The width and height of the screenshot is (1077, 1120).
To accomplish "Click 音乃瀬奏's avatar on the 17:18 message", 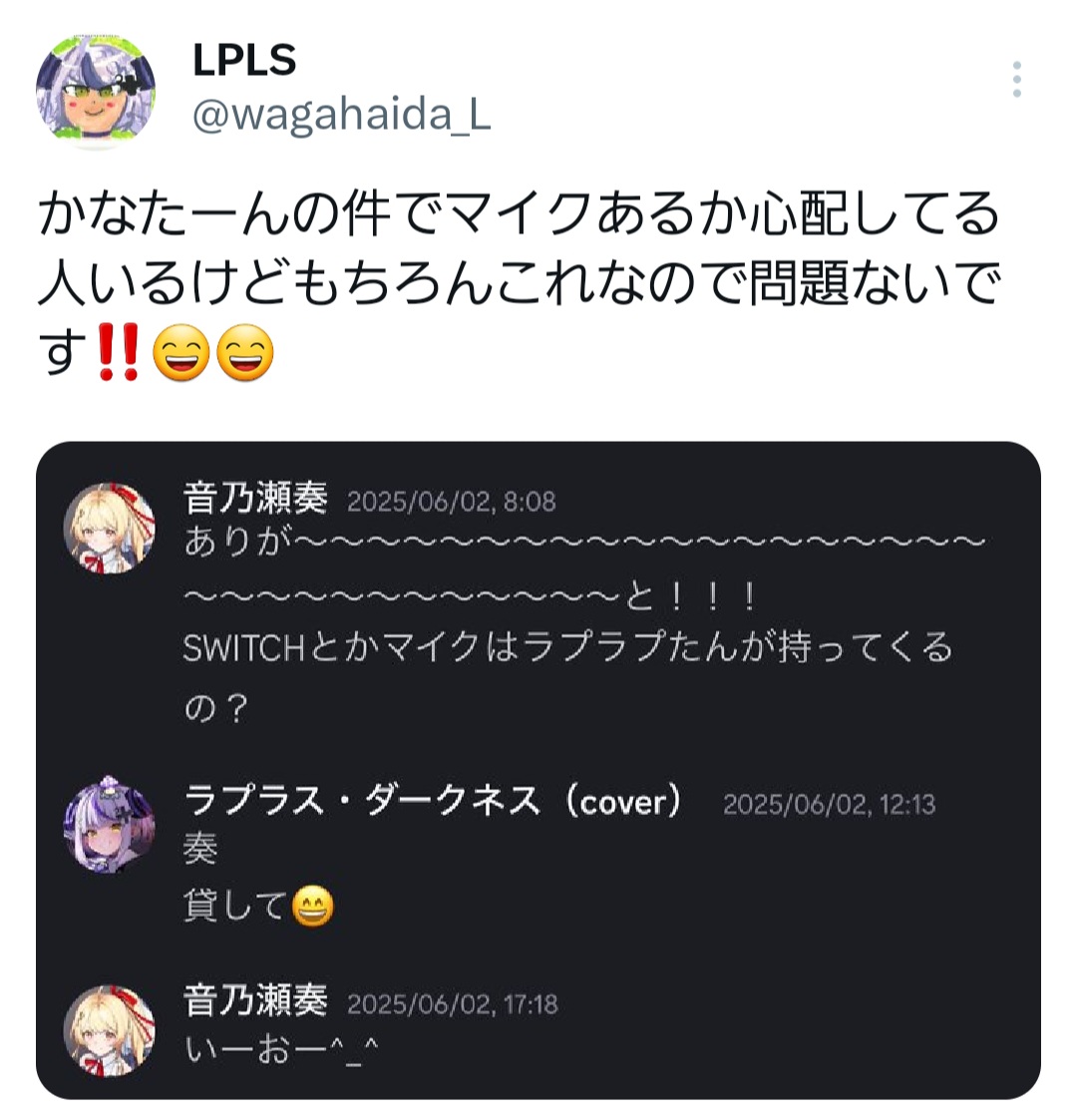I will pyautogui.click(x=110, y=1030).
